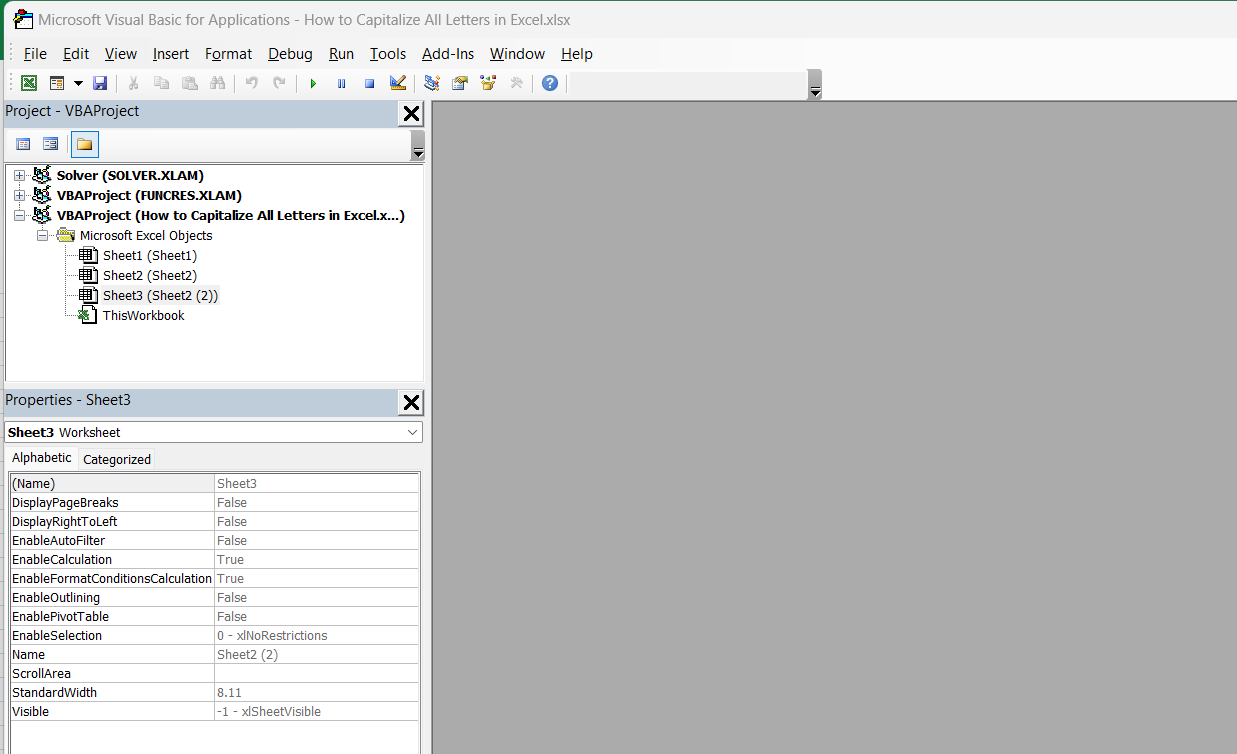Image resolution: width=1237 pixels, height=754 pixels.
Task: Open the Insert object dropdown arrow
Action: (77, 83)
